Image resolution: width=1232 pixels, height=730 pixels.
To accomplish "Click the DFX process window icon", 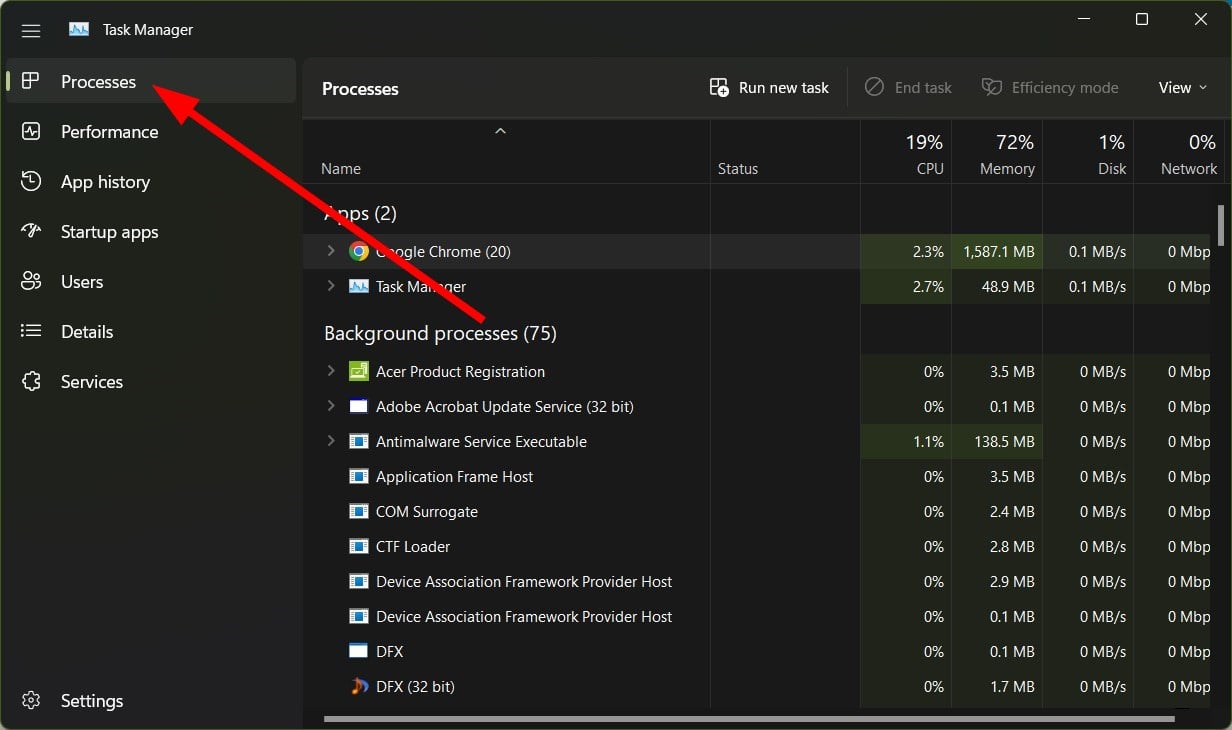I will point(359,651).
